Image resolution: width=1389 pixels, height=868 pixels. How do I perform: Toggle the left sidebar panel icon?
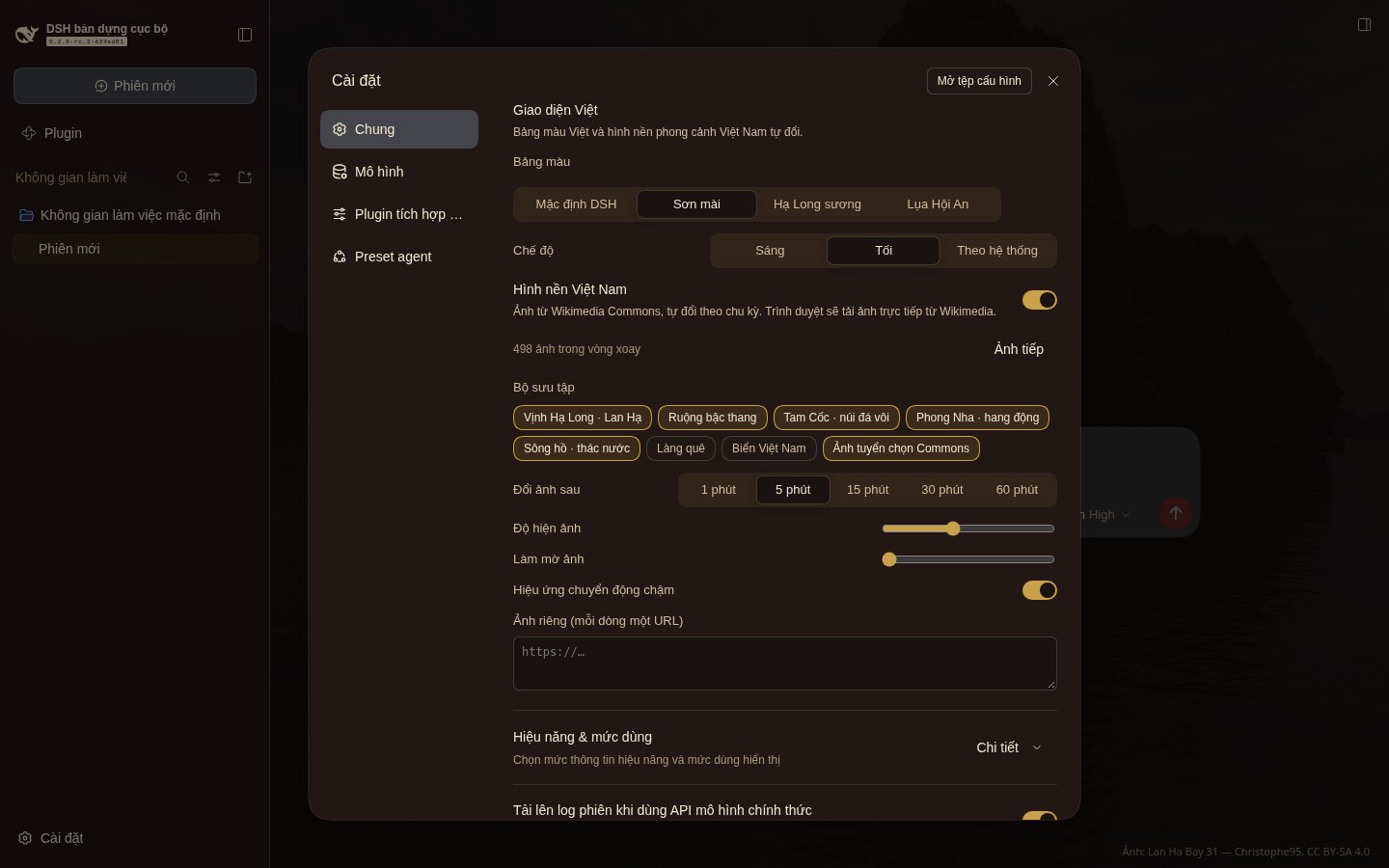pos(245,35)
